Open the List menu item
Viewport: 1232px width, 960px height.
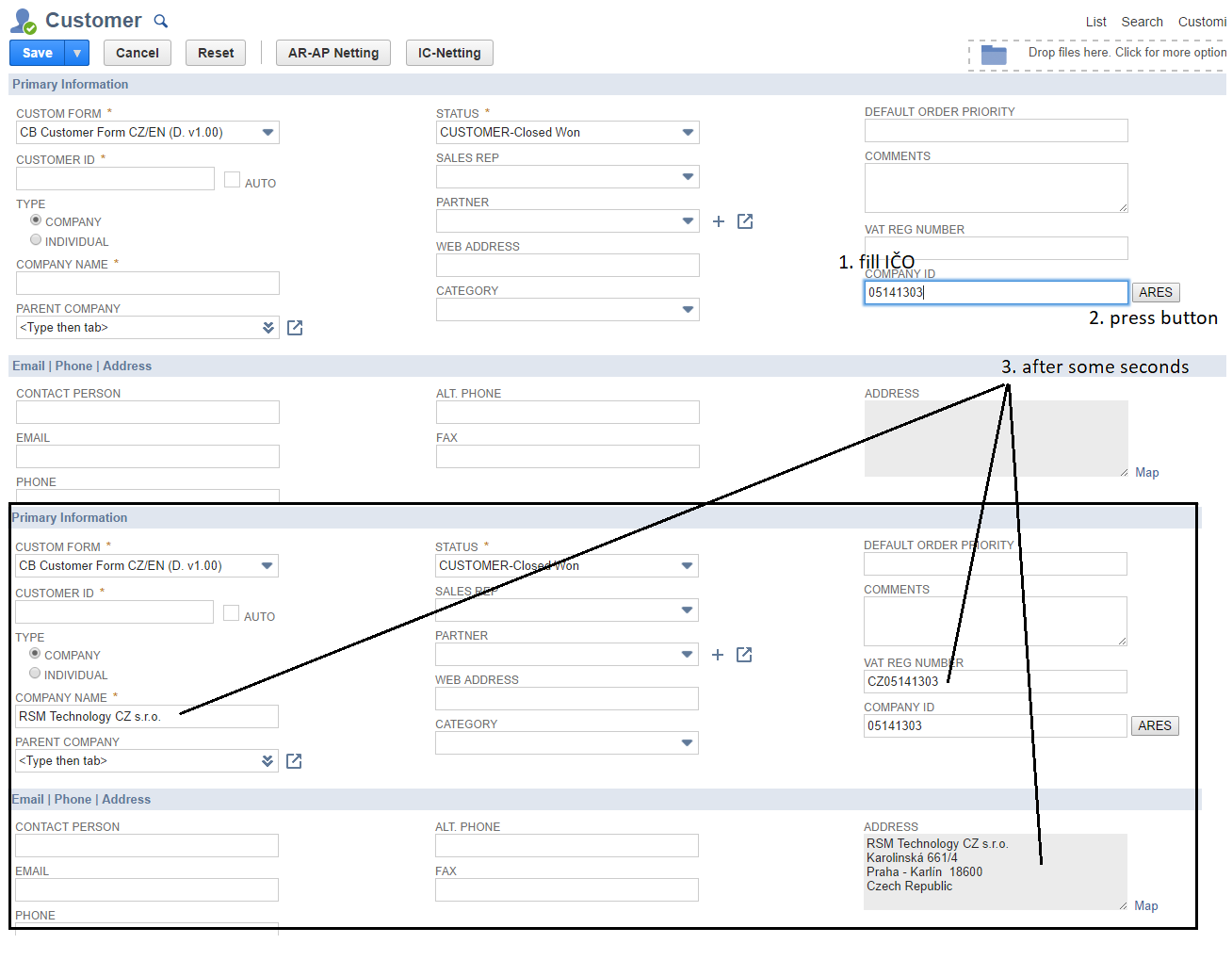(x=1095, y=22)
